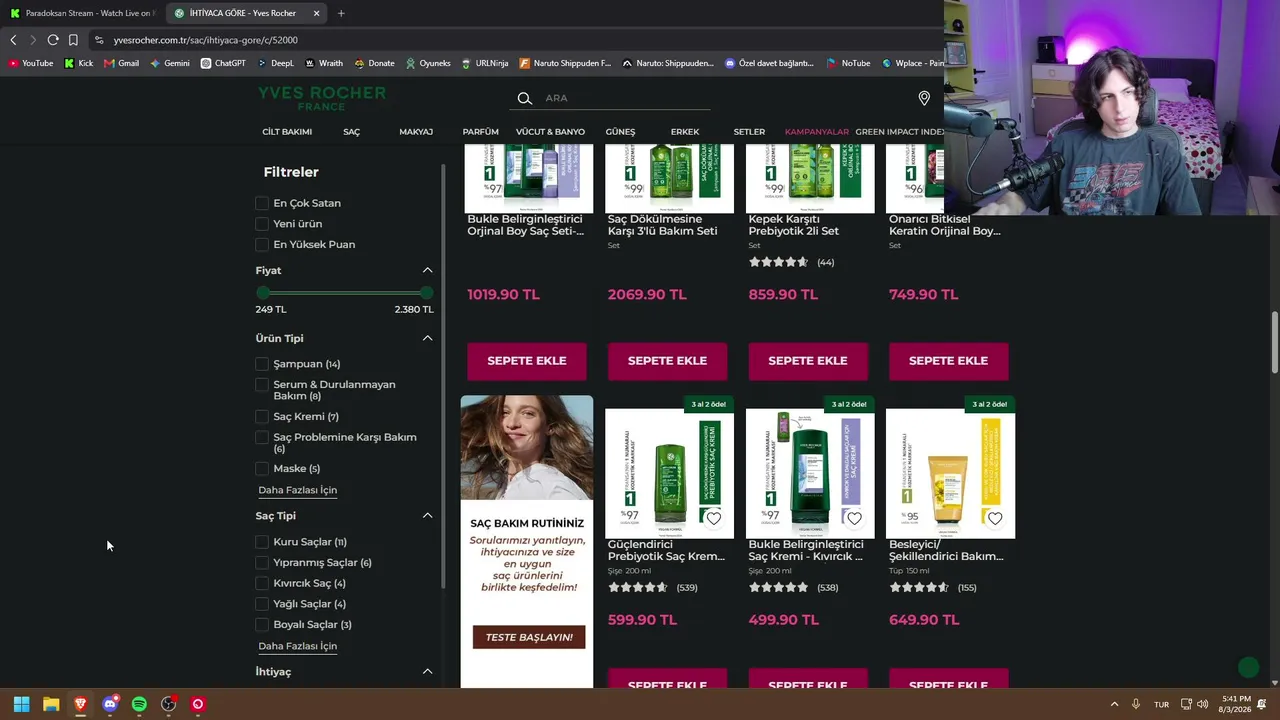Click the bookmark icon beside the address bar

(73, 40)
